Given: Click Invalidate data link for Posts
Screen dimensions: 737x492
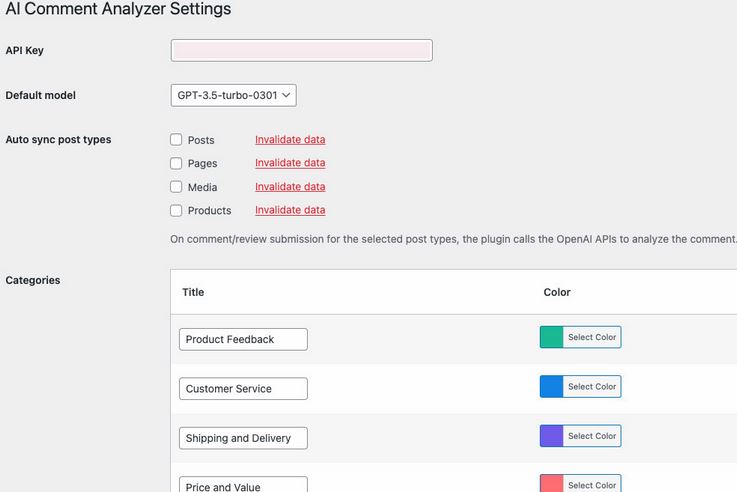Looking at the screenshot, I should 290,140.
